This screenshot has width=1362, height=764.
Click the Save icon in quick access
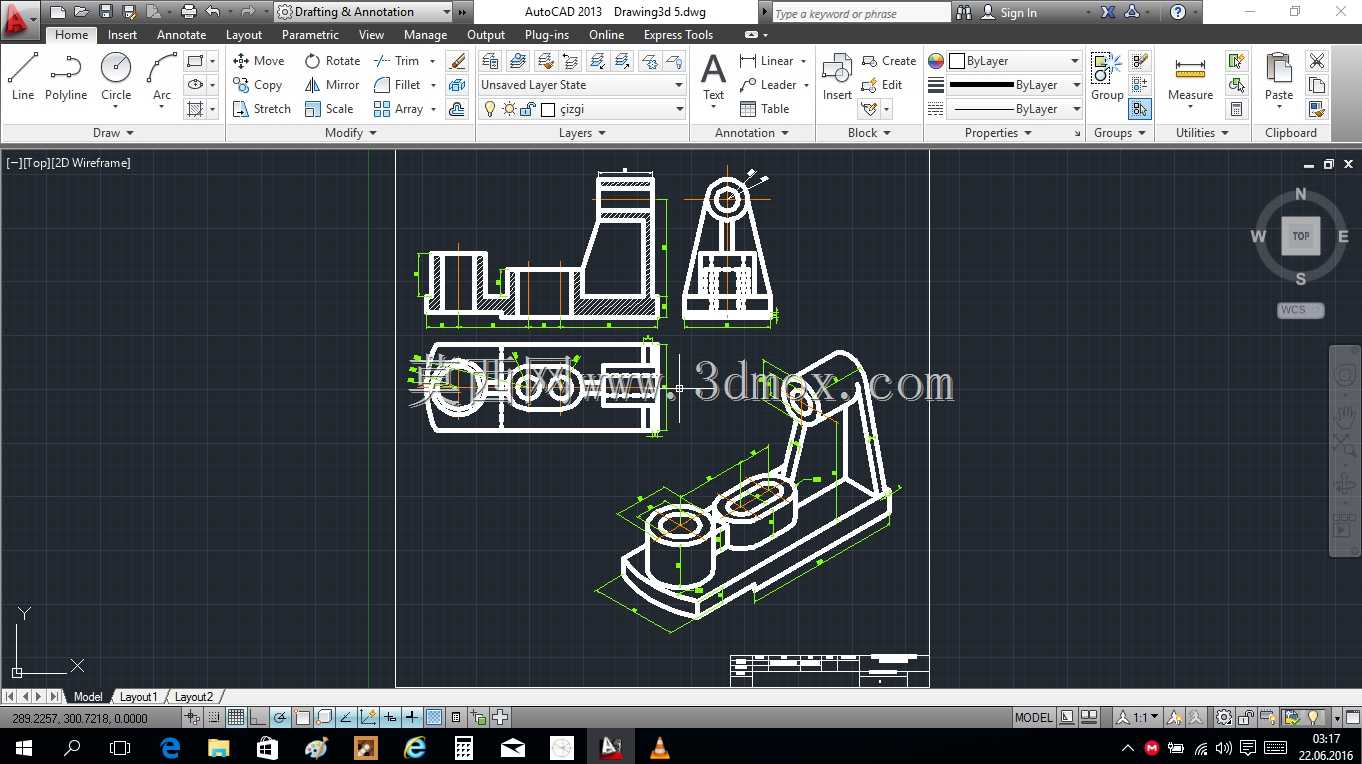click(105, 12)
